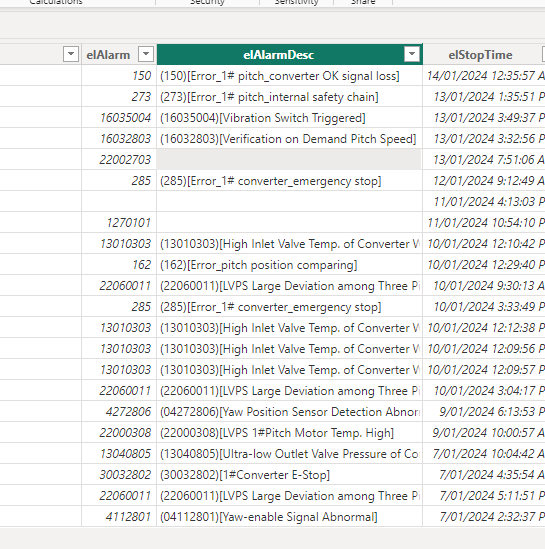Click stop time 10/01/2024 9:30:13
Viewport: 545px width, 549px height.
click(x=484, y=286)
